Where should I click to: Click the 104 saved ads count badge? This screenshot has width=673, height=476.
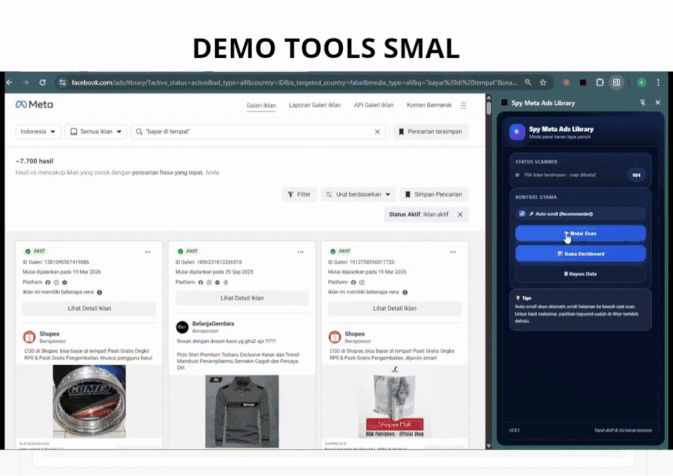pyautogui.click(x=637, y=175)
